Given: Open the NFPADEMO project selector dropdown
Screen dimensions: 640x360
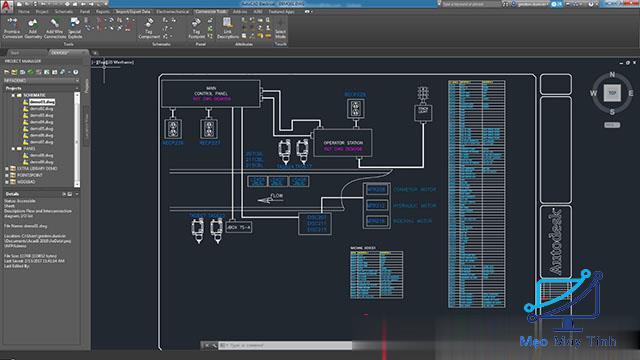Looking at the screenshot, I should click(x=41, y=80).
